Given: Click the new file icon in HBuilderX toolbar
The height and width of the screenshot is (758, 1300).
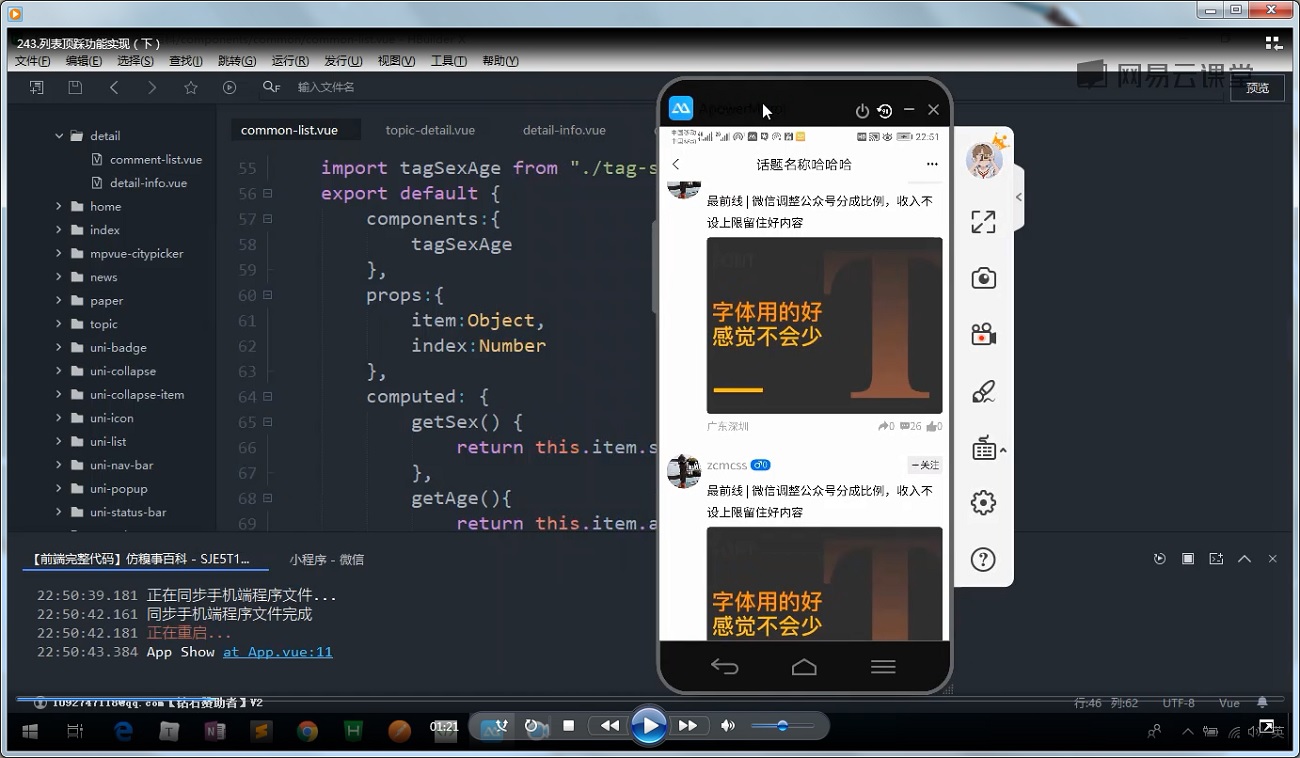Looking at the screenshot, I should point(37,87).
